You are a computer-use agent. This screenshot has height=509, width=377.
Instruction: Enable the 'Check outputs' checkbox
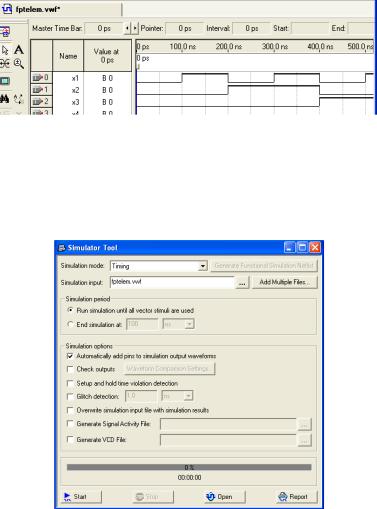pos(70,369)
